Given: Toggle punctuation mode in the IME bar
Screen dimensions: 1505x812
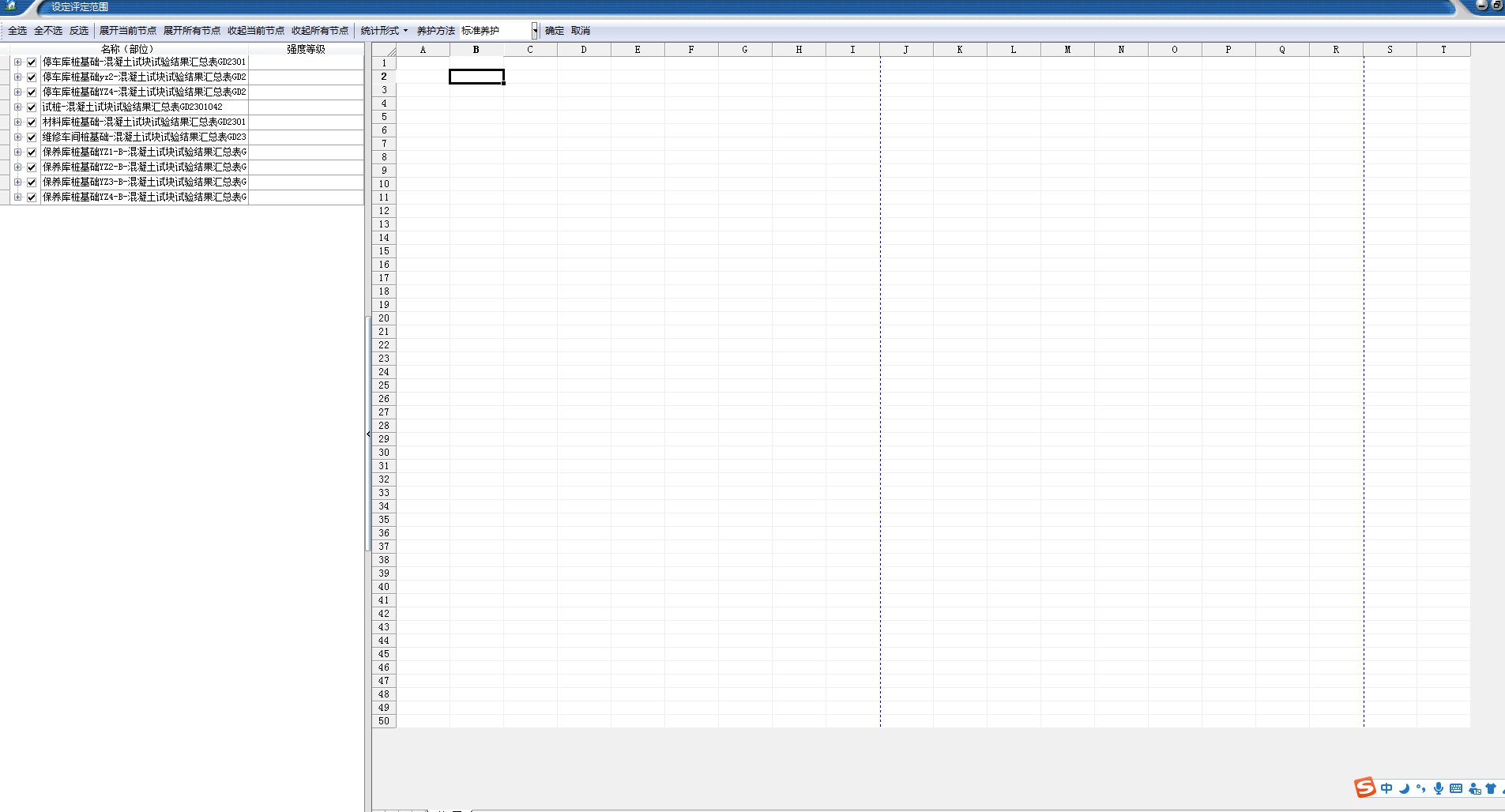Looking at the screenshot, I should pos(1421,788).
